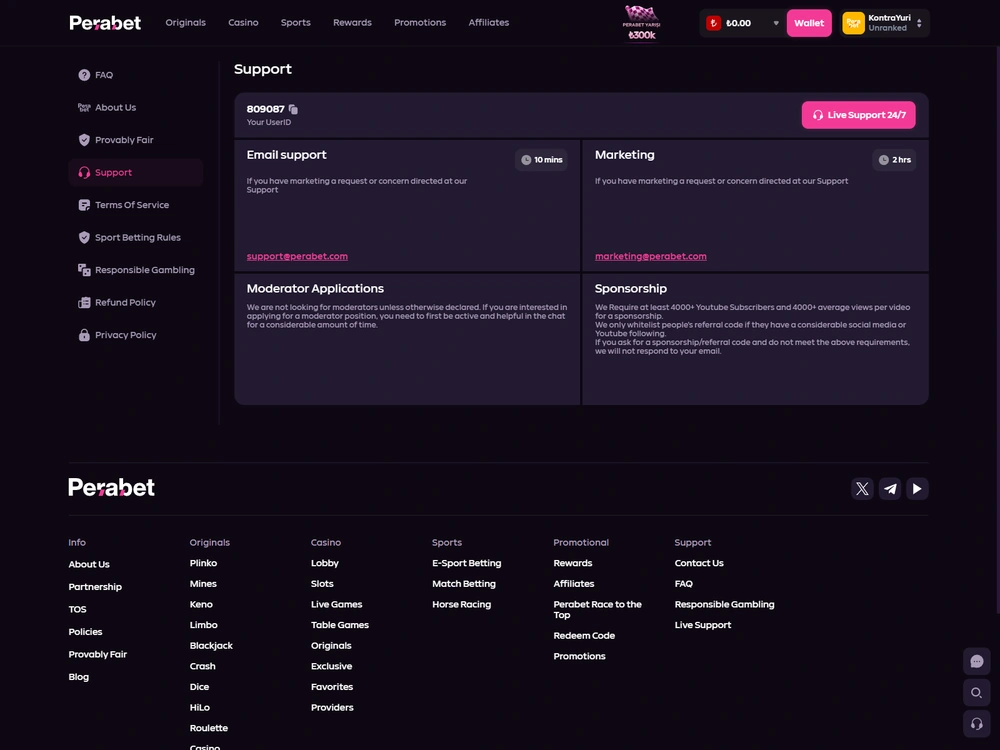Viewport: 1000px width, 750px height.
Task: Open the YouTube social link
Action: pyautogui.click(x=917, y=489)
